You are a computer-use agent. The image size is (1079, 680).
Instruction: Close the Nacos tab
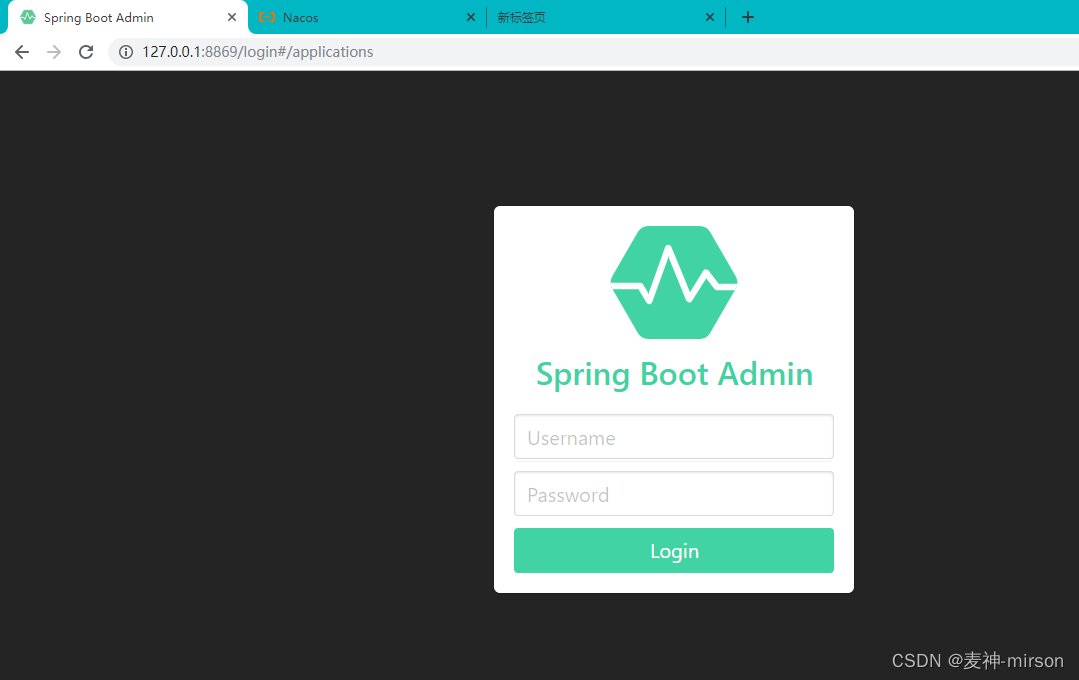coord(471,17)
